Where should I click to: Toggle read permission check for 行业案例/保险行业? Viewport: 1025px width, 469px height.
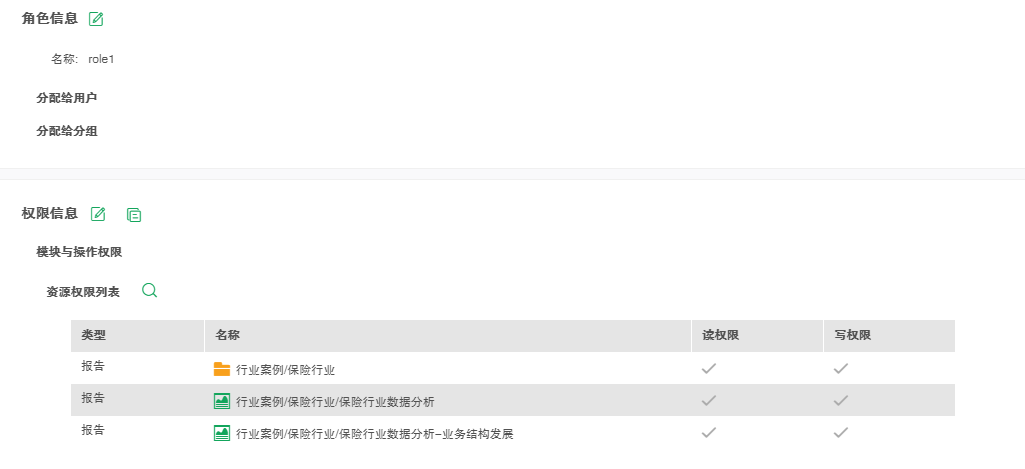709,369
